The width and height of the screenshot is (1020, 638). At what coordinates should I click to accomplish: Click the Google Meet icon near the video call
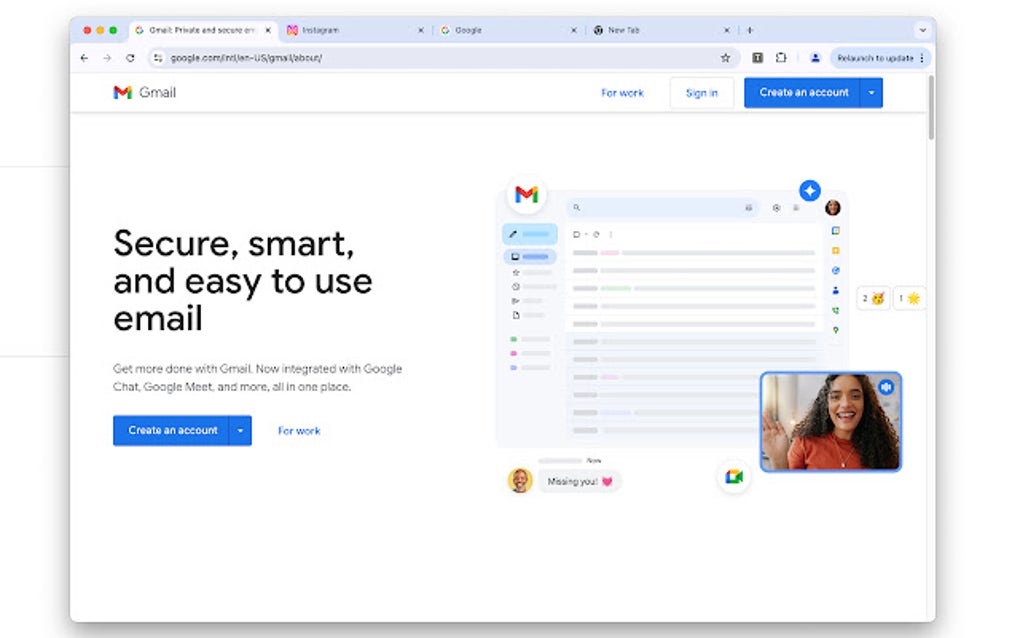(x=734, y=477)
